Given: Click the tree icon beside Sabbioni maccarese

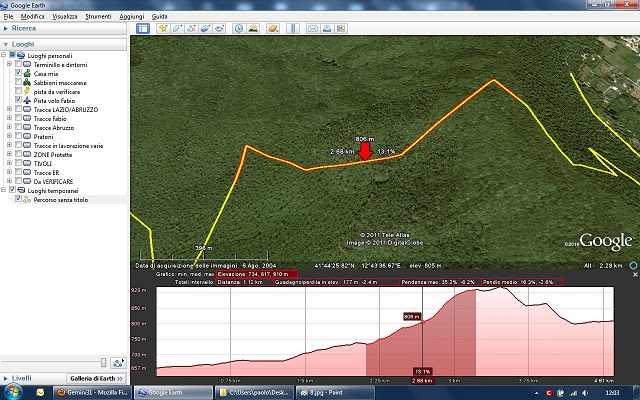Looking at the screenshot, I should click(x=27, y=82).
